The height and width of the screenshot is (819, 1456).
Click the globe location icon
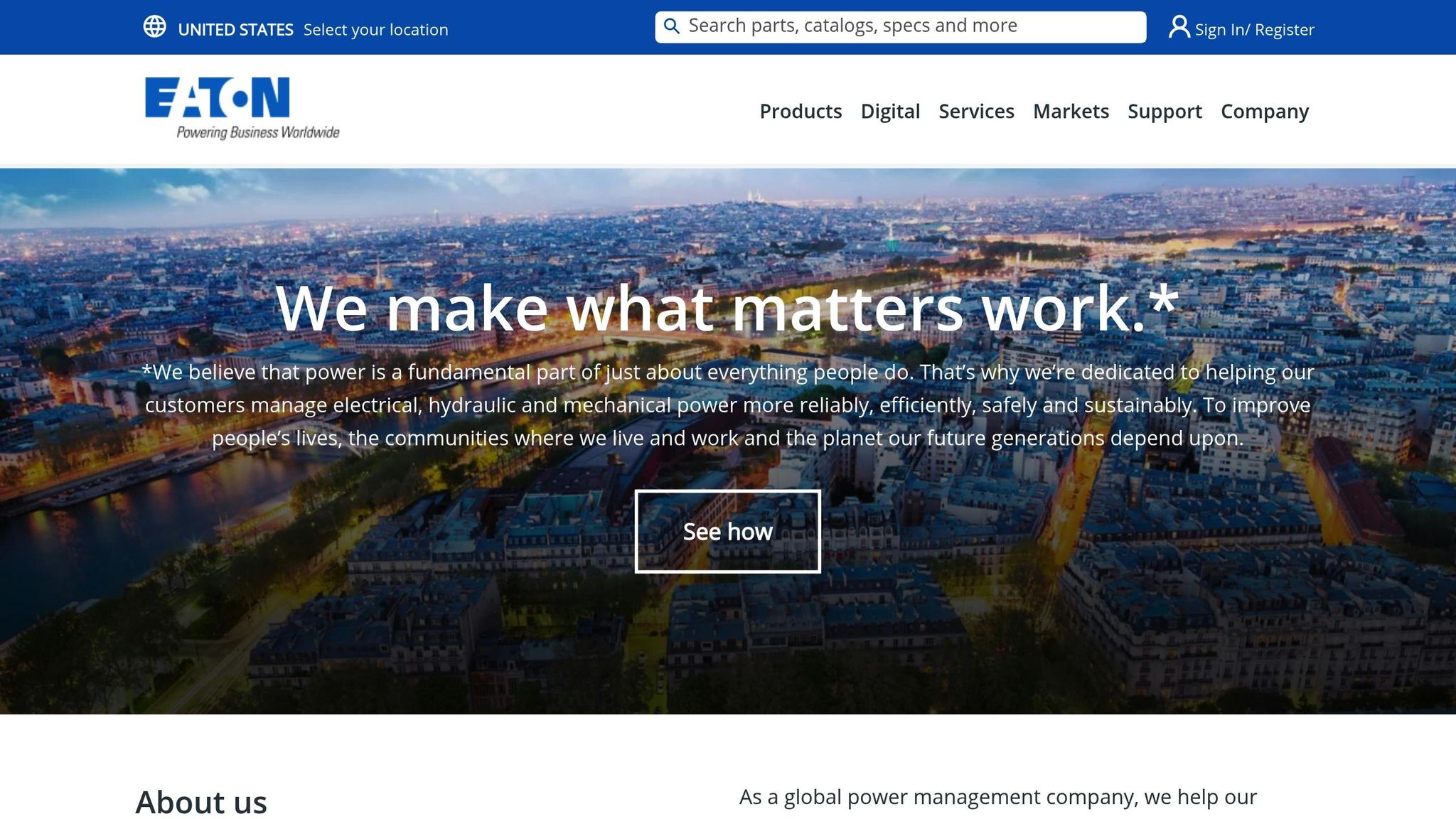154,27
